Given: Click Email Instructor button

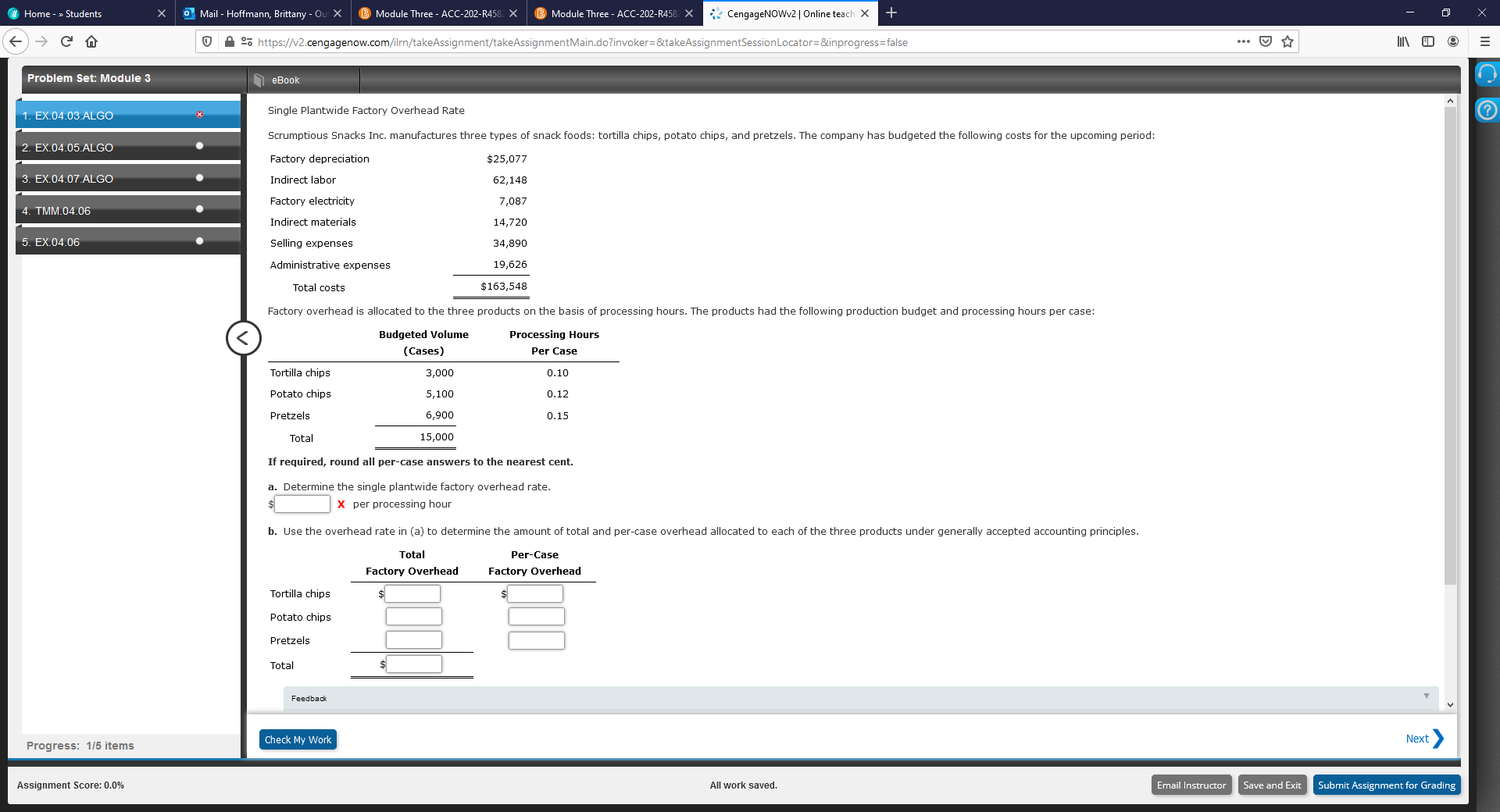Looking at the screenshot, I should pyautogui.click(x=1191, y=785).
